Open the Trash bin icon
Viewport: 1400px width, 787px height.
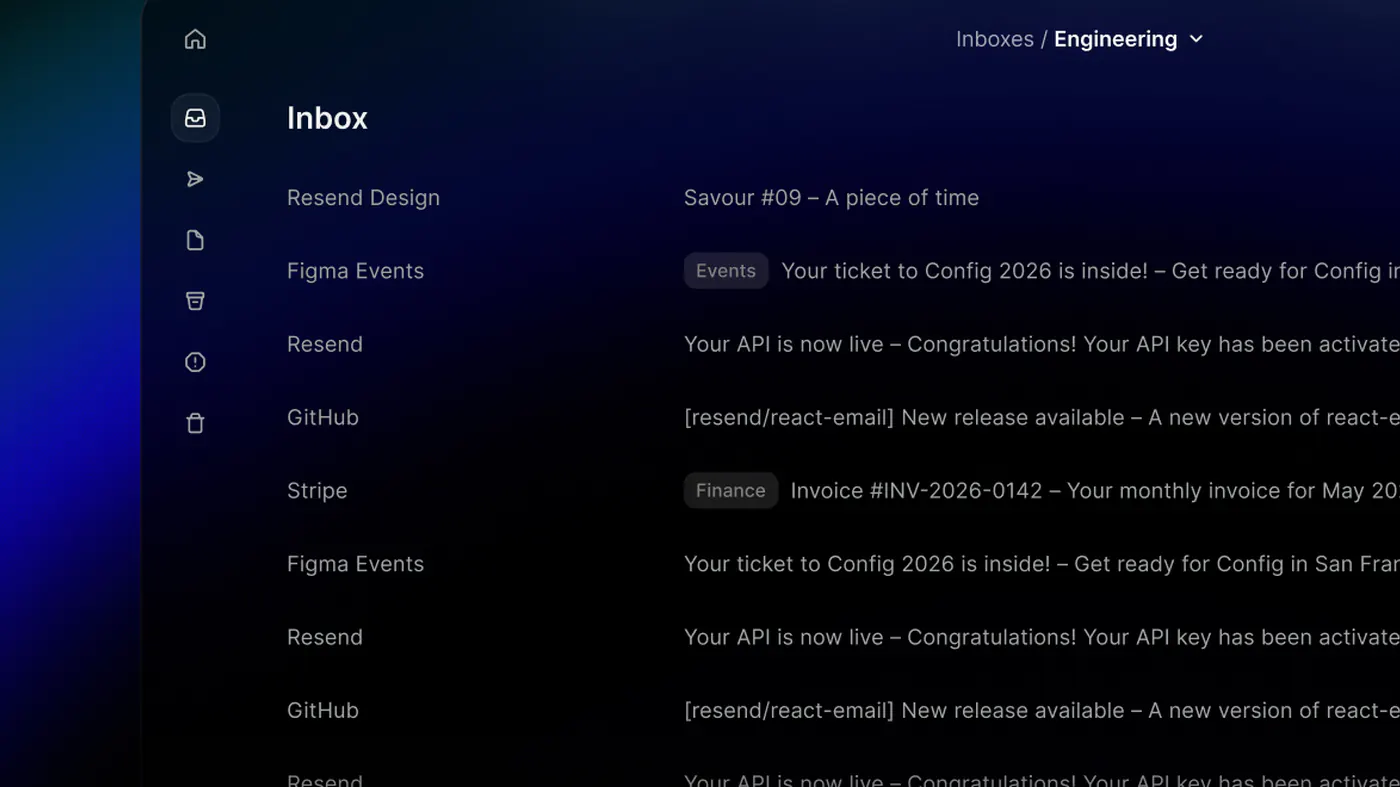195,423
